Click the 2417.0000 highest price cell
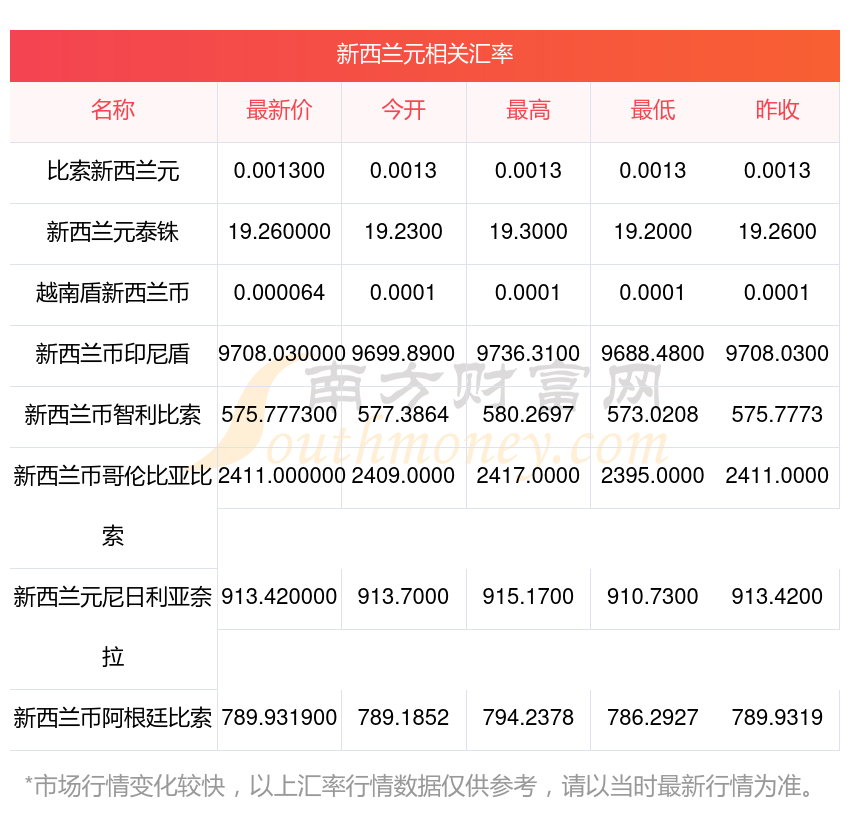850x817 pixels. click(528, 475)
